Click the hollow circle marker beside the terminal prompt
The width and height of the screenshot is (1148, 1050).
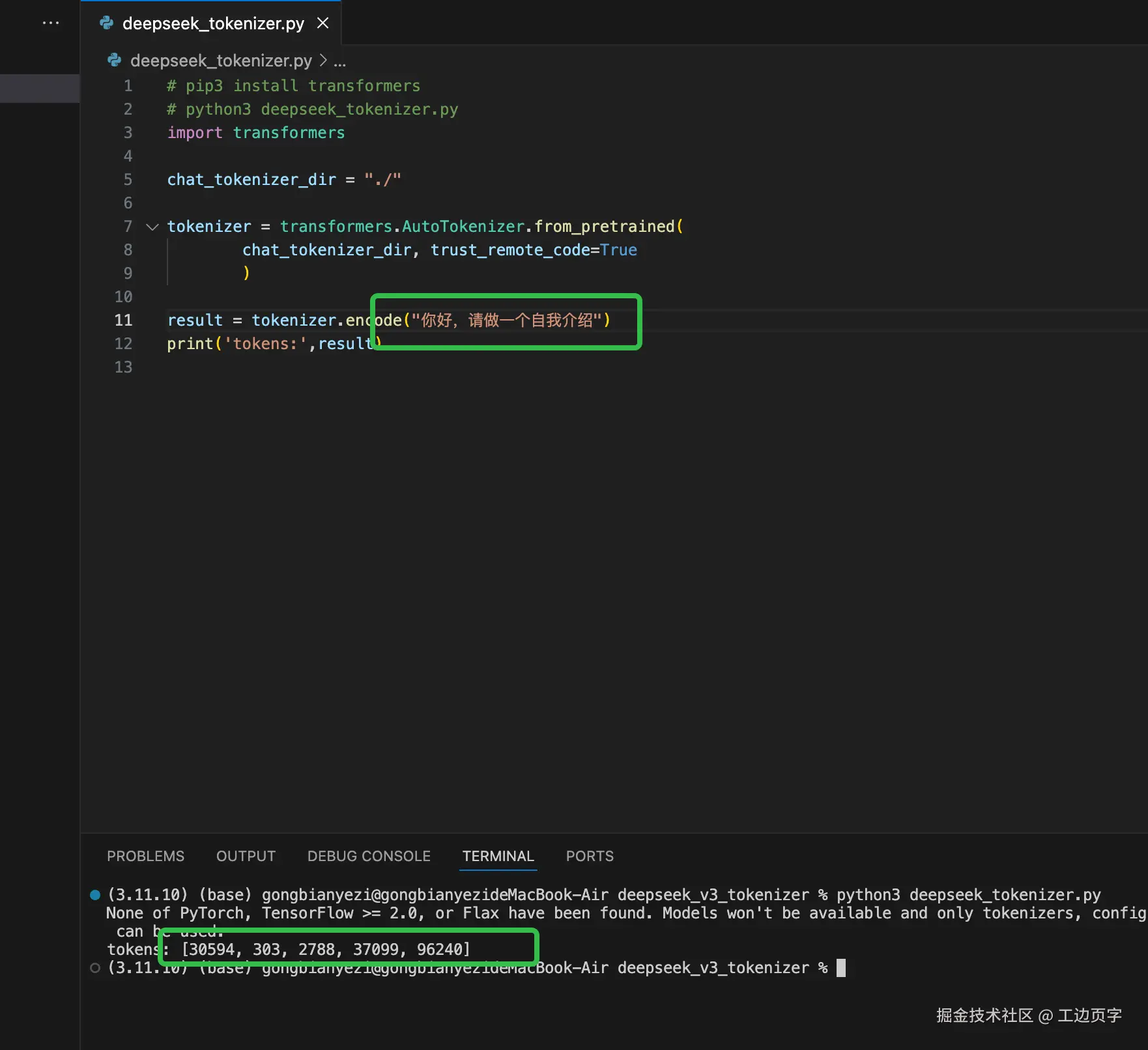pos(95,968)
